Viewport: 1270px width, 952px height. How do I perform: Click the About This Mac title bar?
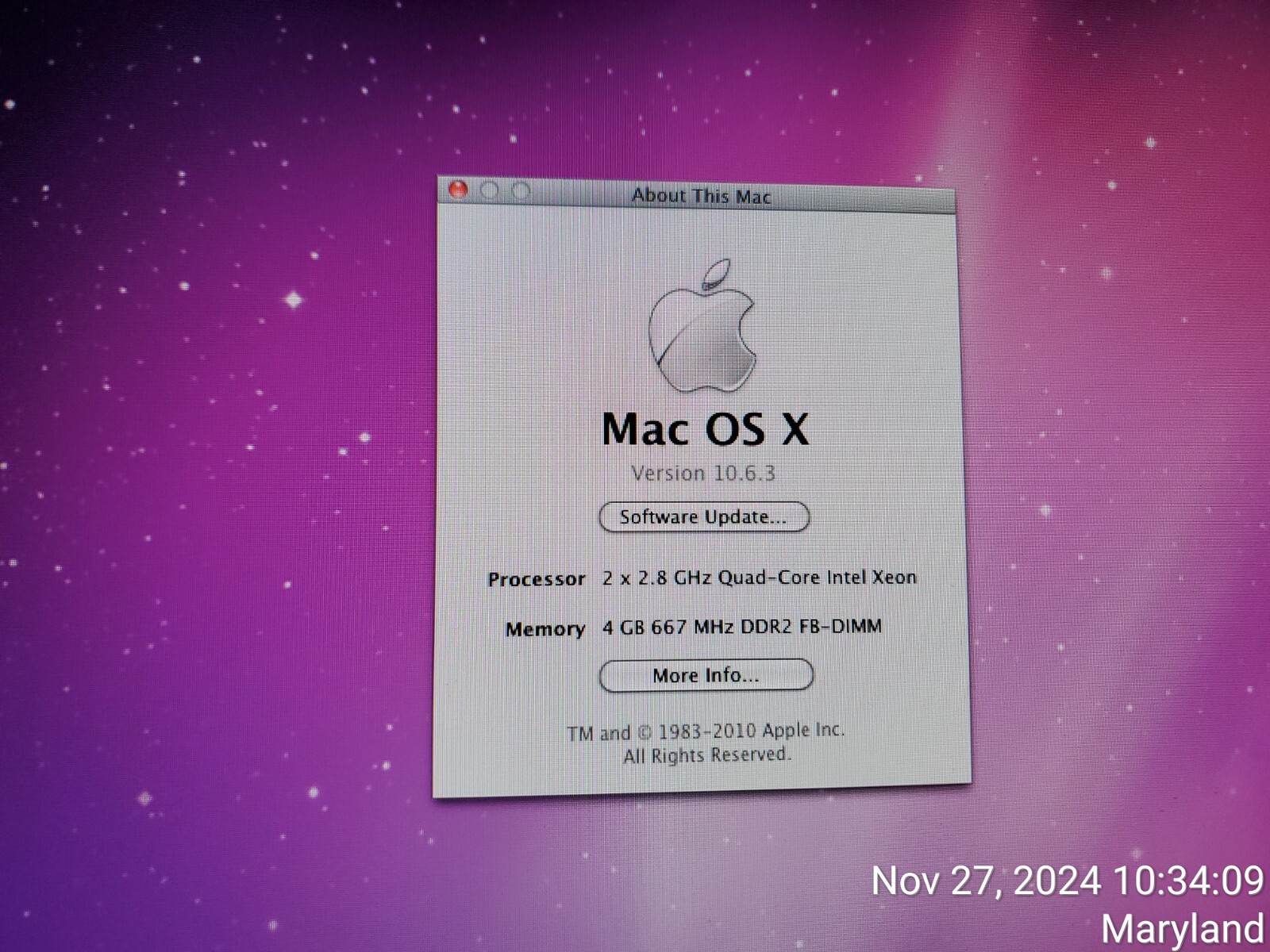click(x=696, y=194)
